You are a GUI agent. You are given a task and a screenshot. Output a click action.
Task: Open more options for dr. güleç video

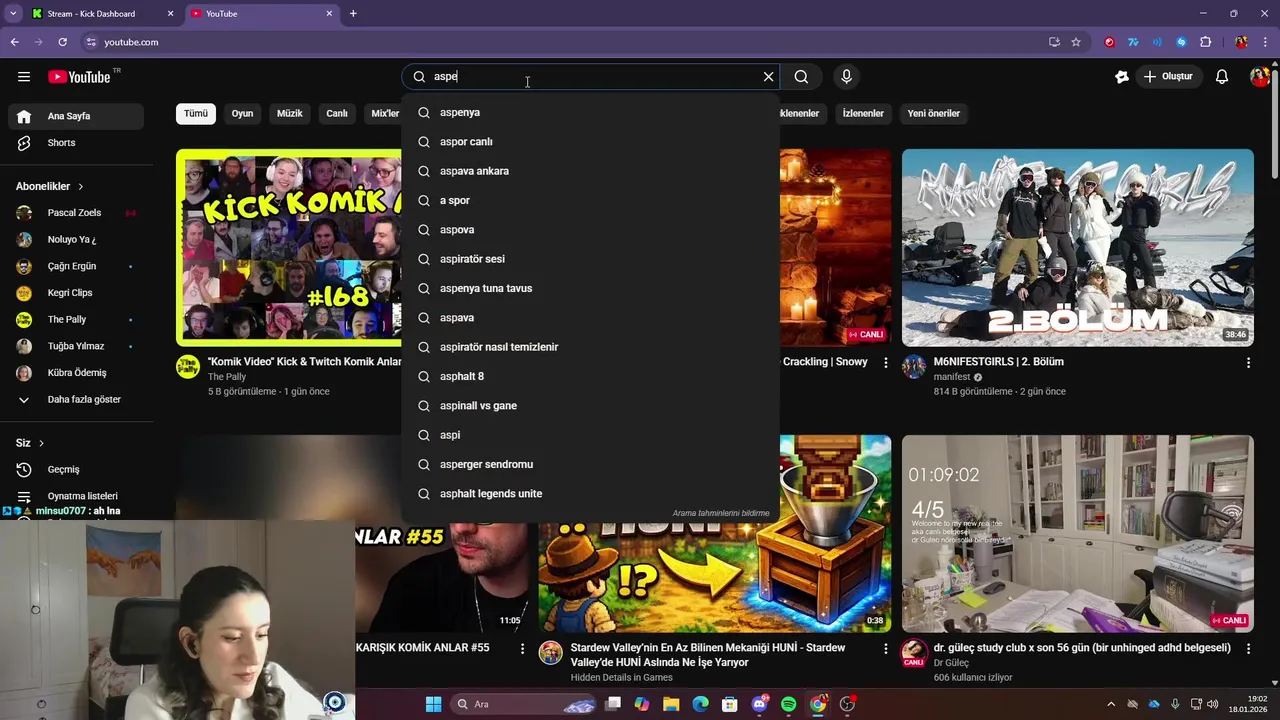point(1248,649)
